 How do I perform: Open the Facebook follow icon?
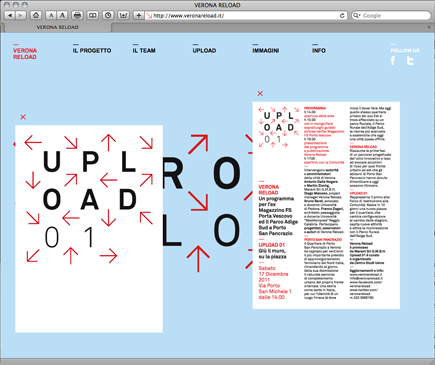(x=393, y=61)
